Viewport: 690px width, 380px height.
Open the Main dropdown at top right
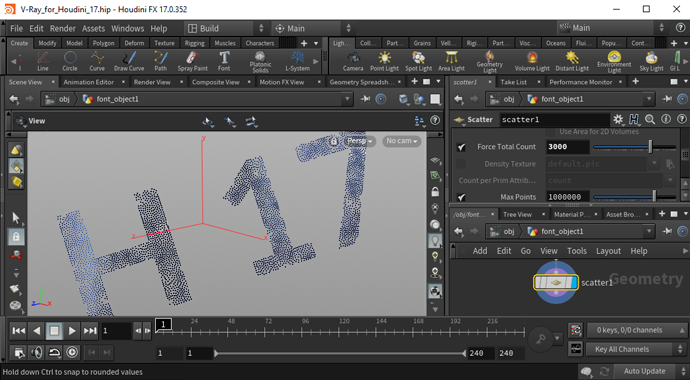point(613,28)
